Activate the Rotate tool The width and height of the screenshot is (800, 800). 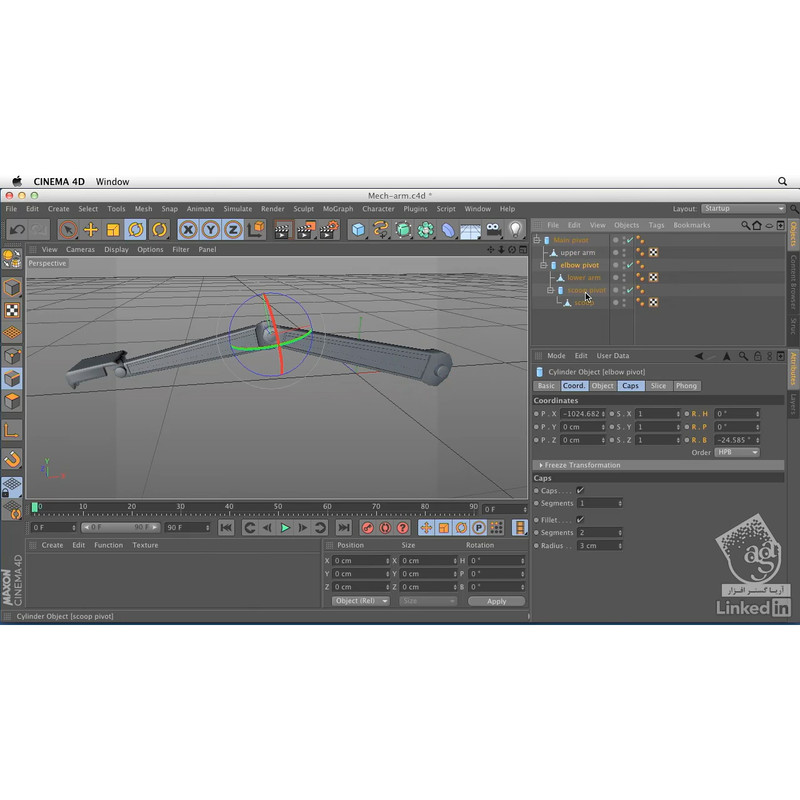[x=136, y=230]
